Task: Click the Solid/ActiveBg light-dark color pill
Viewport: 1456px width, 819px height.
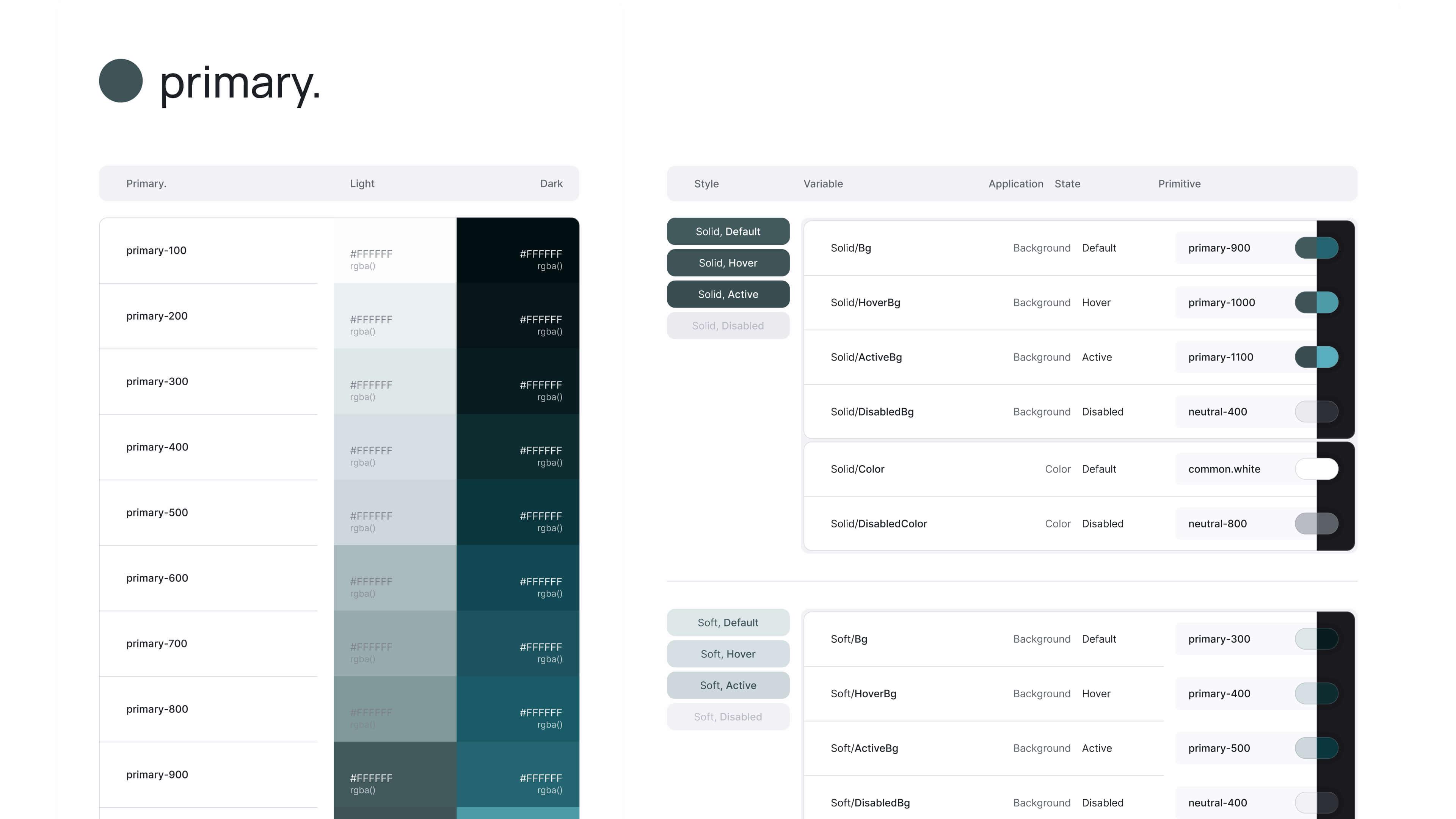Action: point(1316,357)
